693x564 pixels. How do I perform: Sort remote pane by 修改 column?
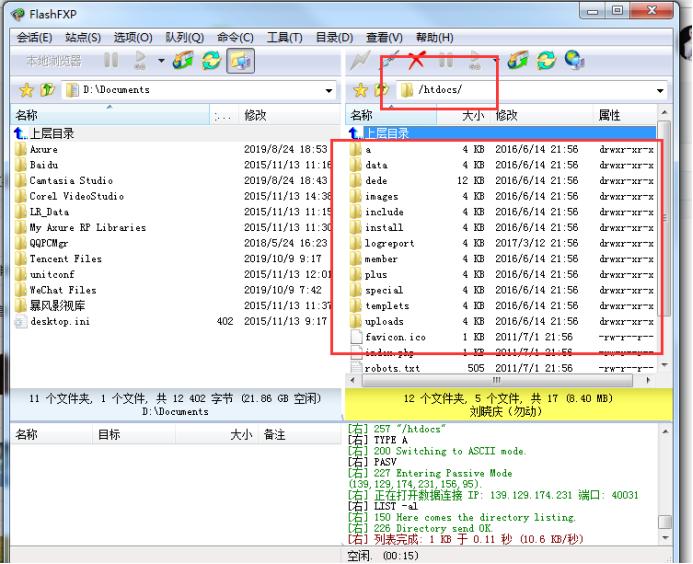coord(541,115)
